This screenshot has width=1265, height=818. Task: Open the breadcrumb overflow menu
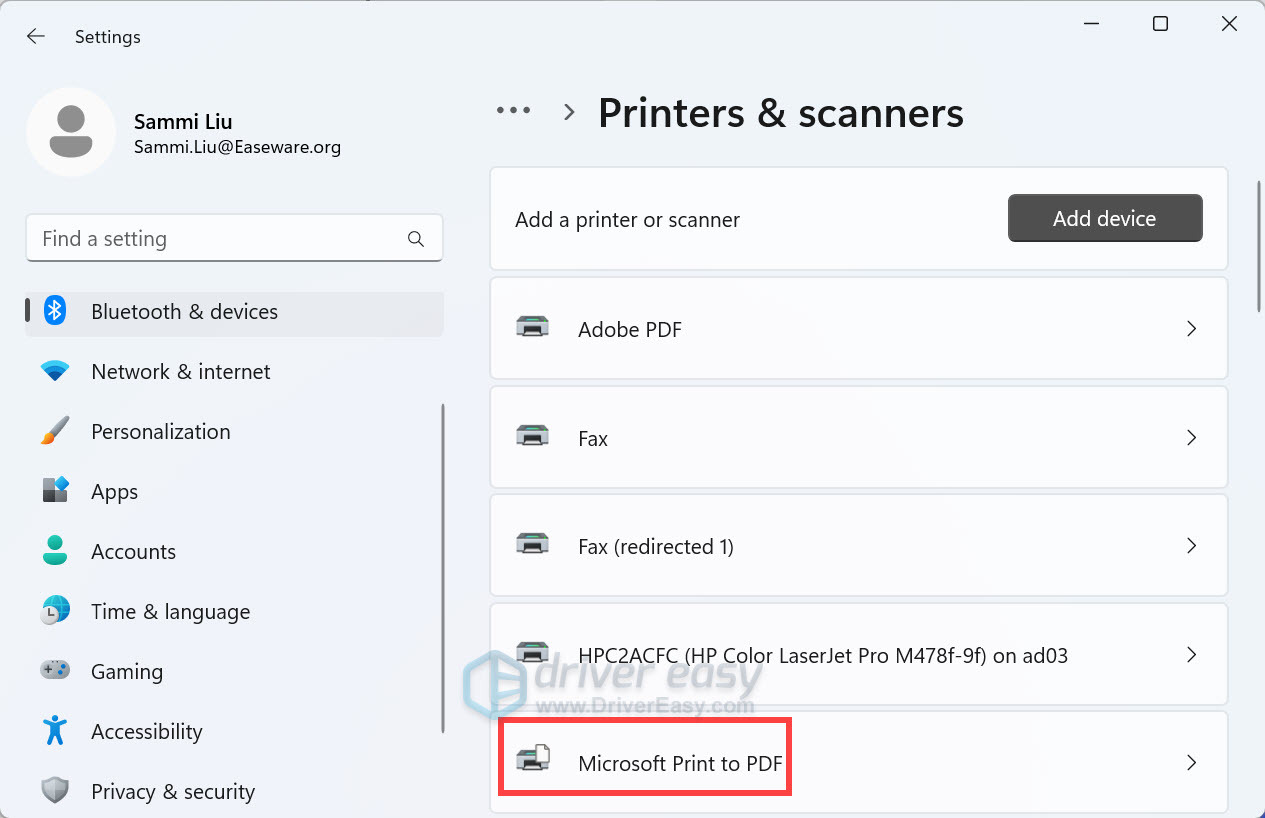click(513, 110)
